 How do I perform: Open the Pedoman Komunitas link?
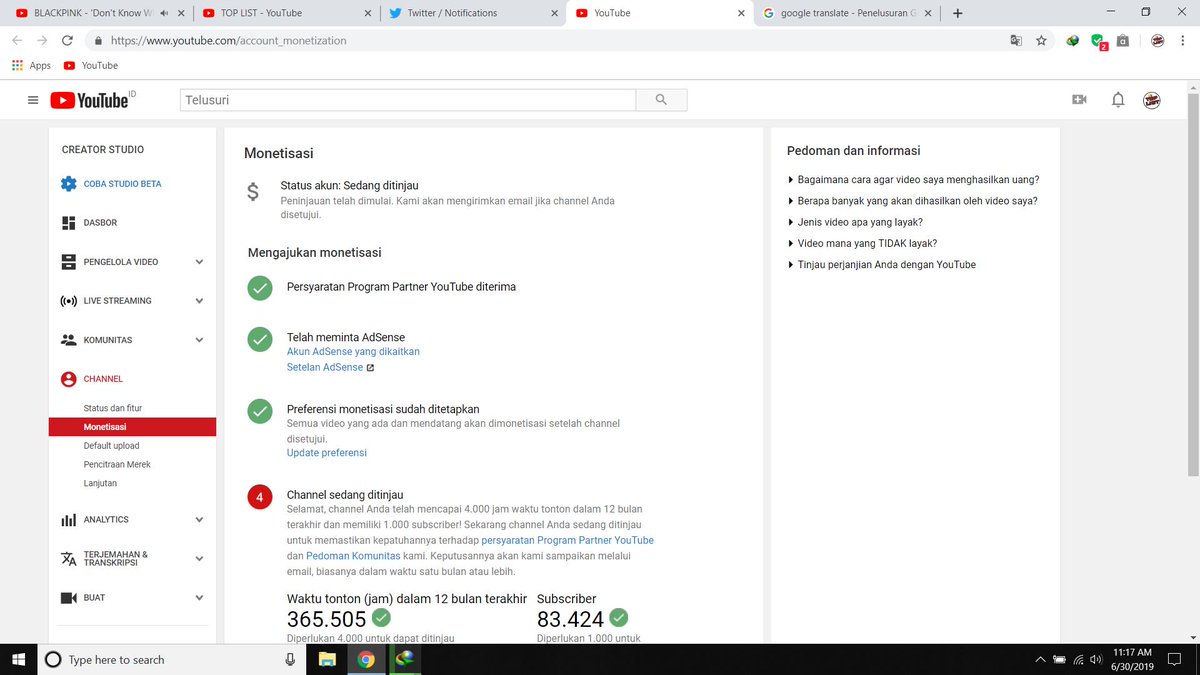[x=353, y=555]
